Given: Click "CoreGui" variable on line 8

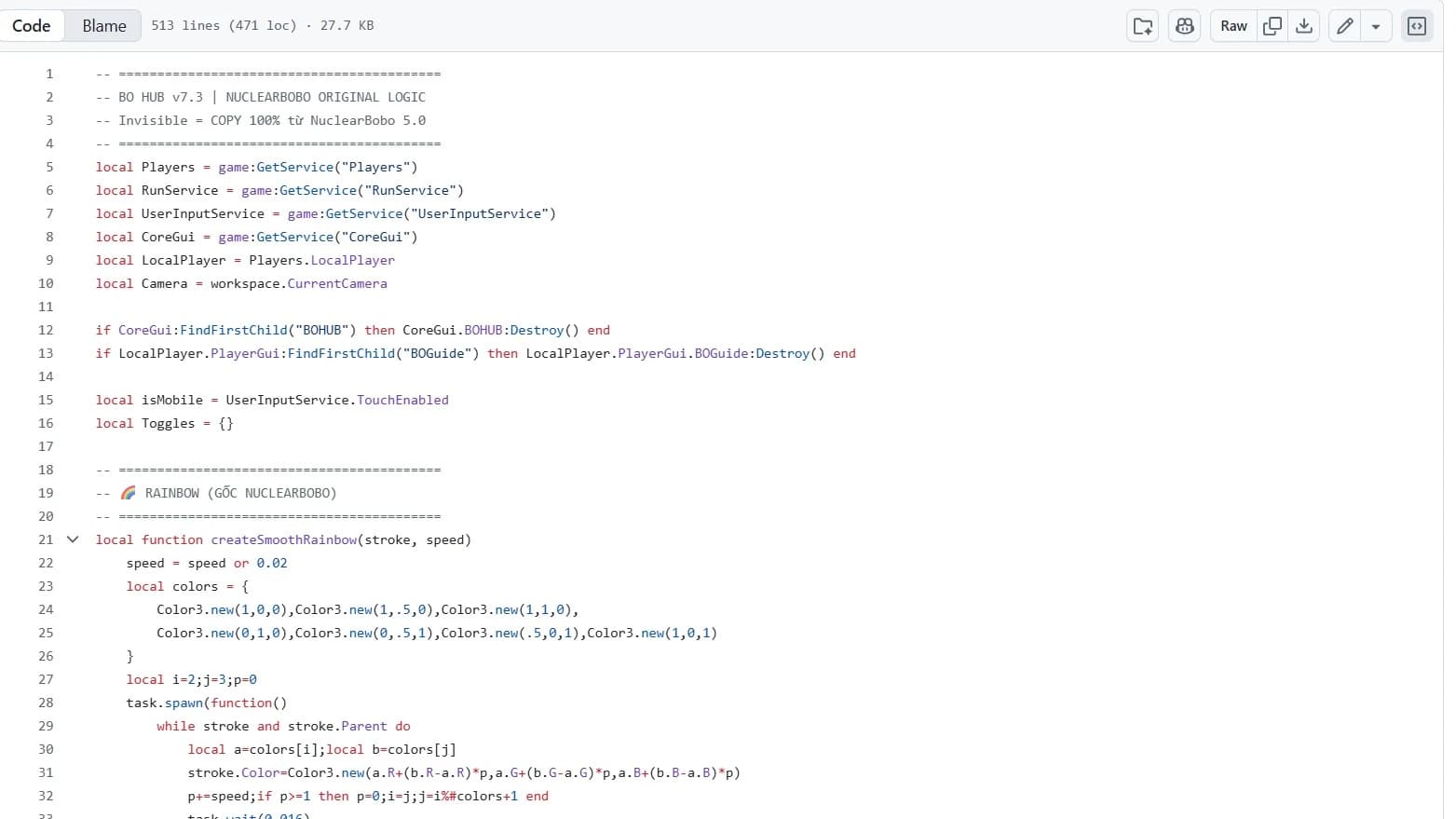Looking at the screenshot, I should point(169,237).
